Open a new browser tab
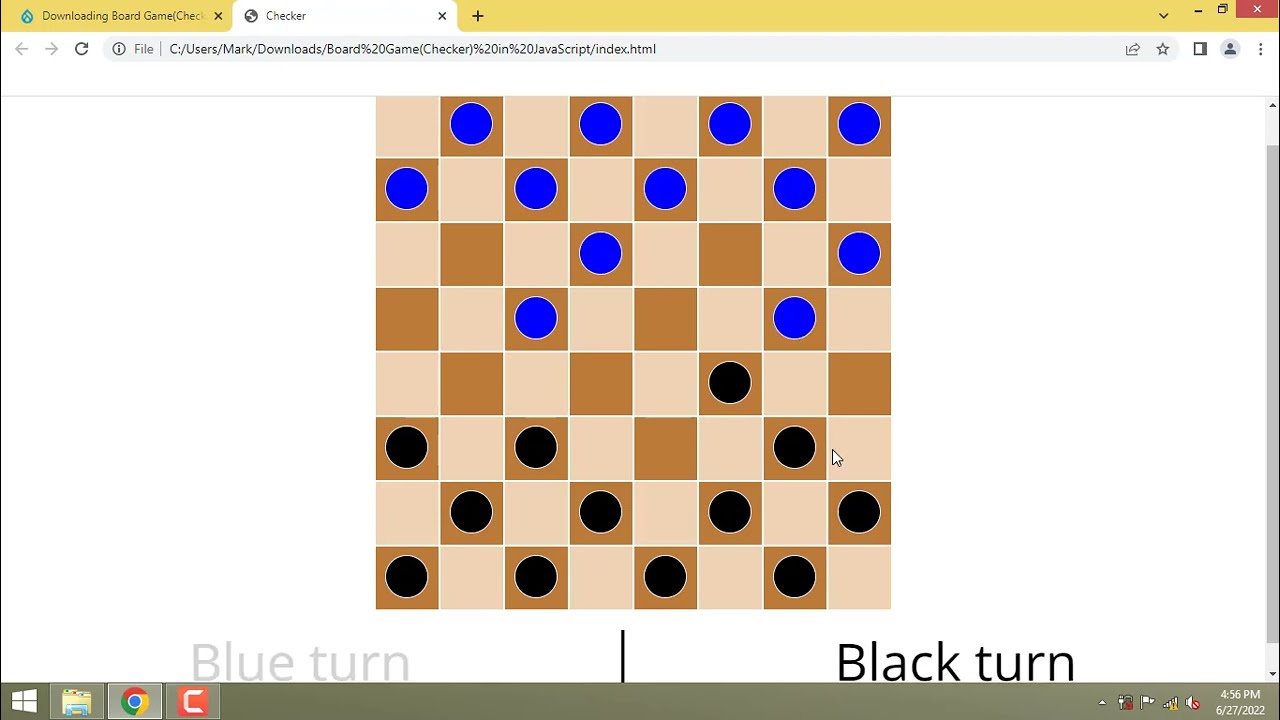The width and height of the screenshot is (1280, 720). coord(478,16)
